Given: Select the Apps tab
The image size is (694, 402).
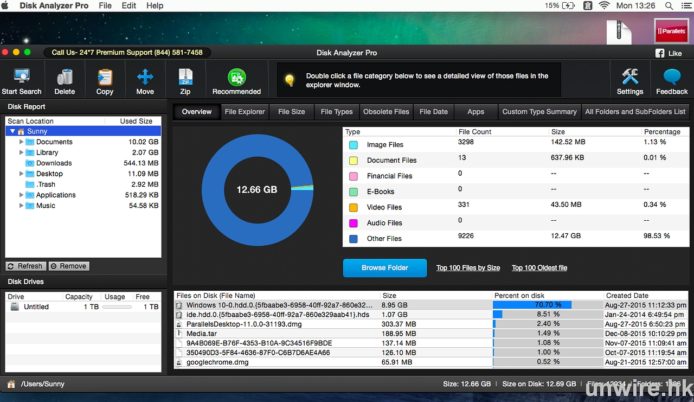Looking at the screenshot, I should pos(475,112).
